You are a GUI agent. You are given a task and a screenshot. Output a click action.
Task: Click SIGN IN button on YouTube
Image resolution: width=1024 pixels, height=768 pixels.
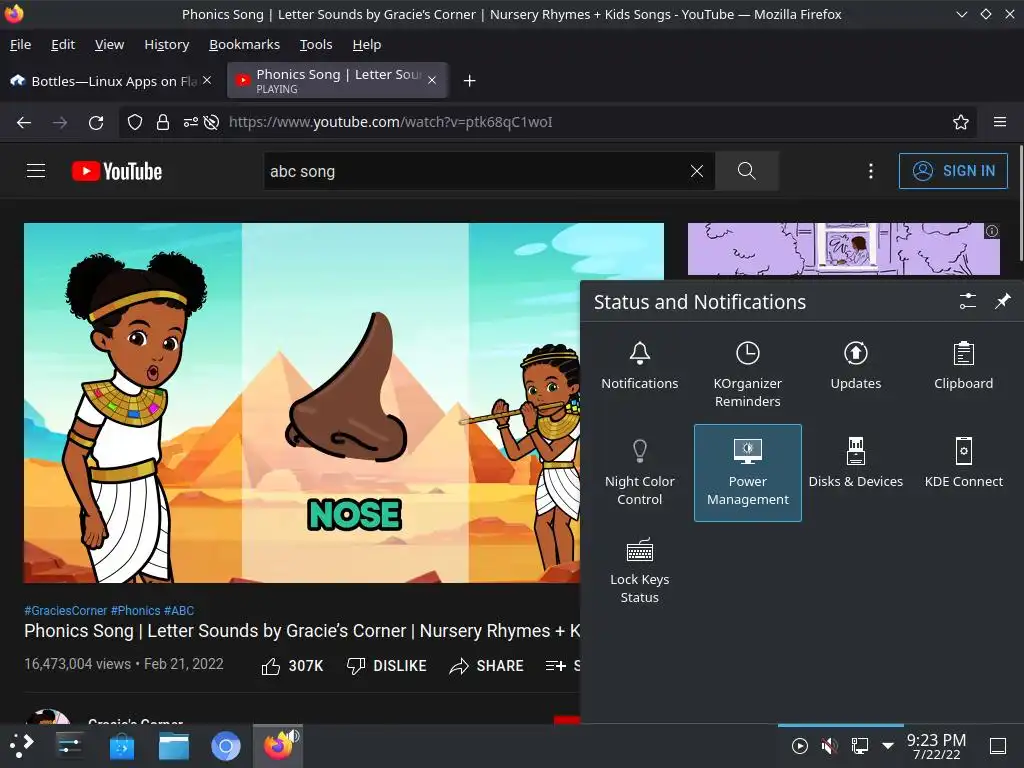tap(953, 171)
